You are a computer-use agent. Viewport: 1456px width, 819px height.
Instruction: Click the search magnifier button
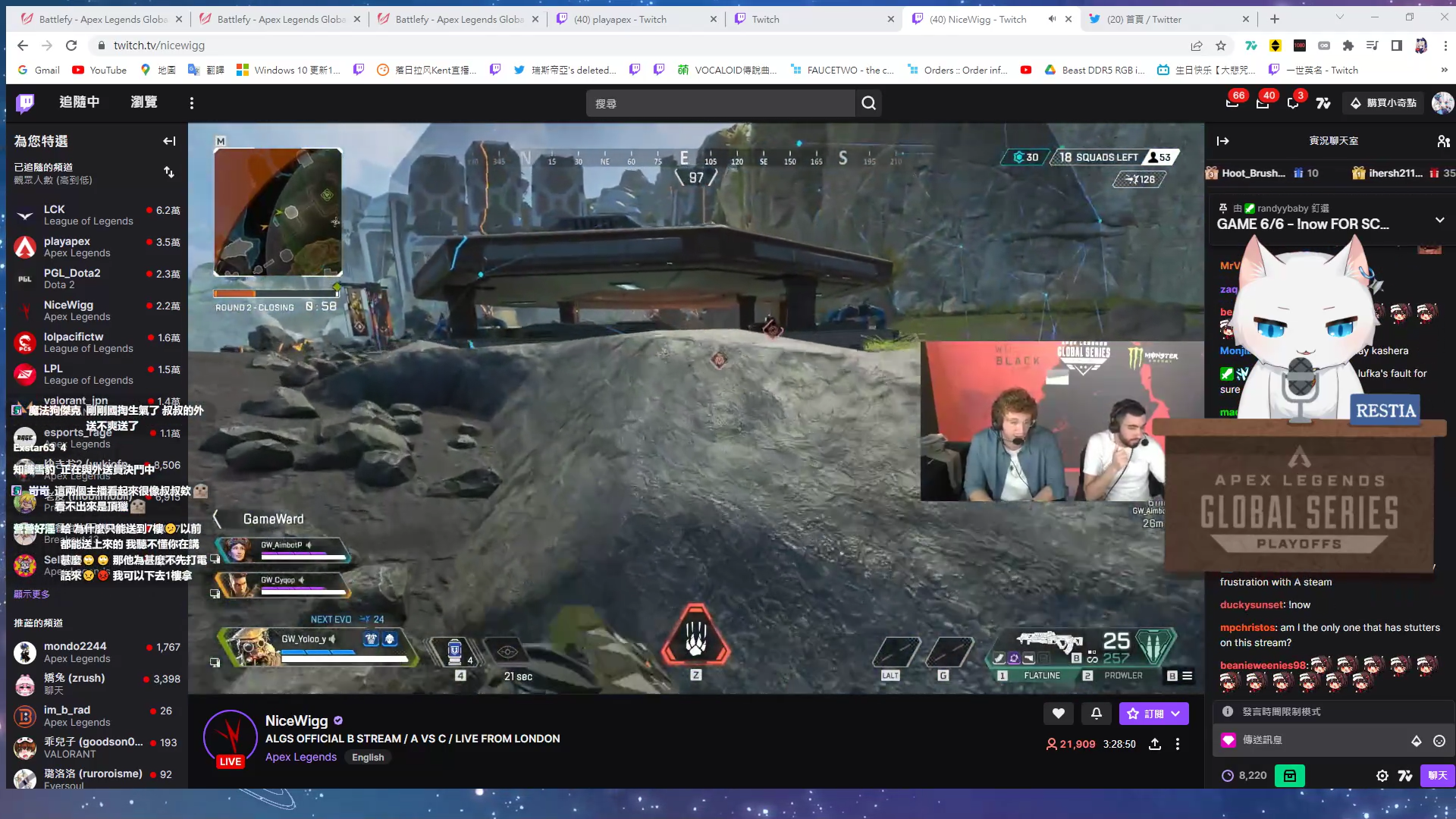tap(869, 103)
